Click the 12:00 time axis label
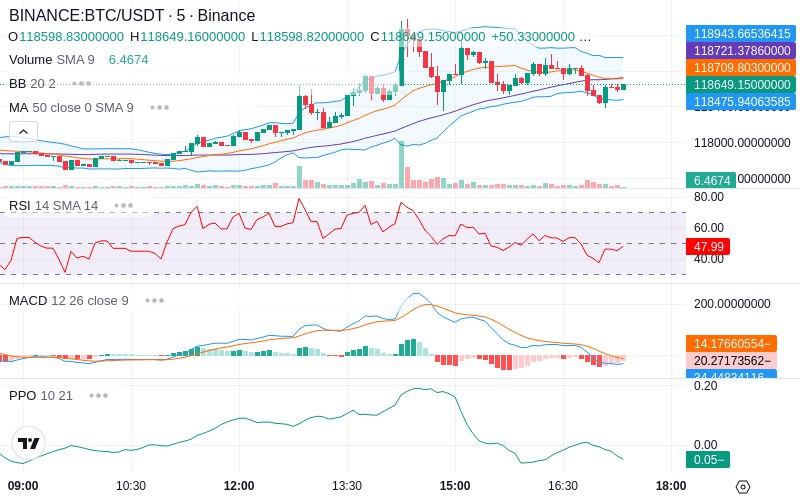Image resolution: width=800 pixels, height=500 pixels. click(x=239, y=485)
